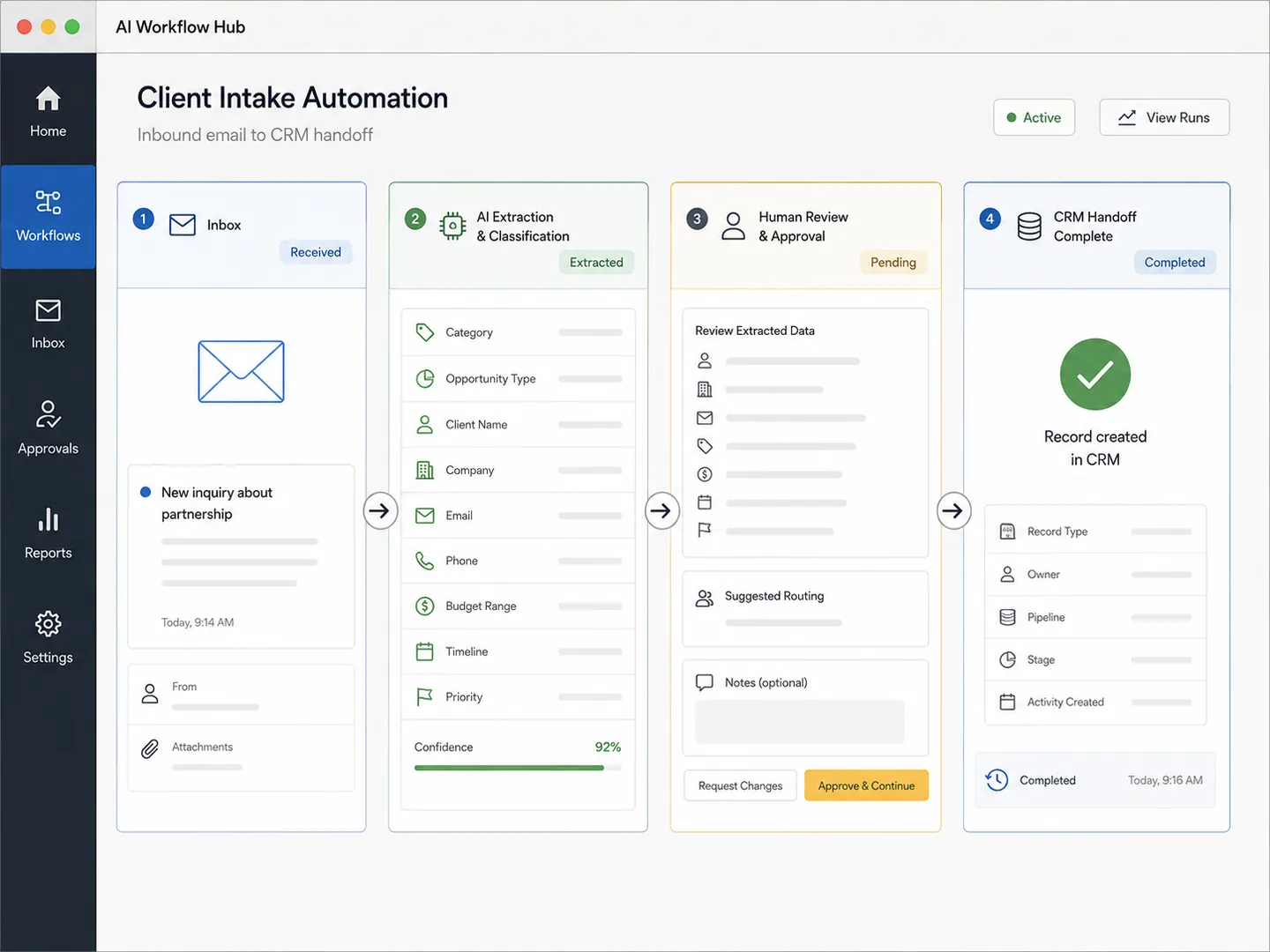Click the Opportunity Type pie icon
Viewport: 1270px width, 952px height.
(x=424, y=378)
